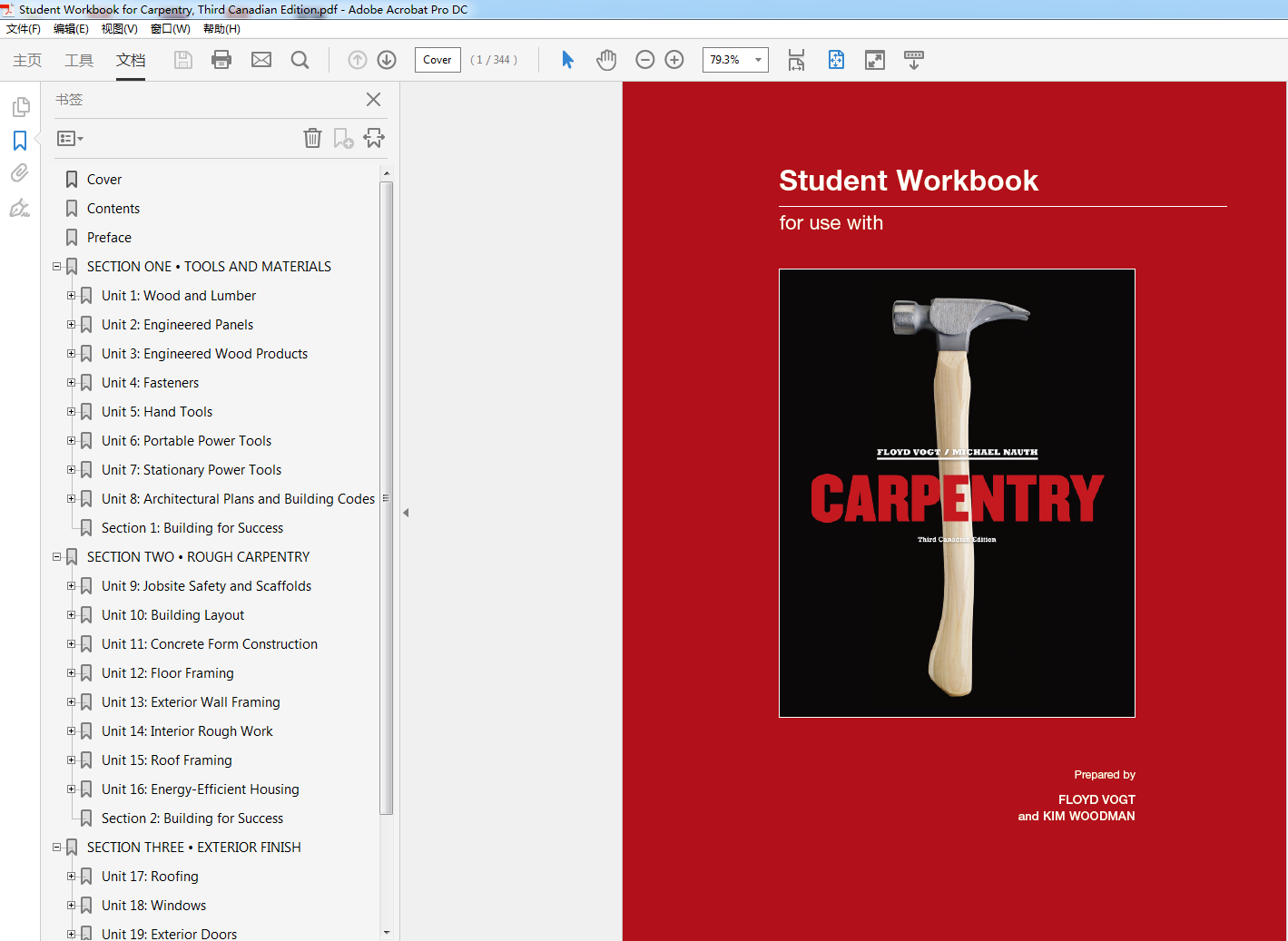Open the 编辑(E) menu
The image size is (1288, 941).
[x=71, y=29]
